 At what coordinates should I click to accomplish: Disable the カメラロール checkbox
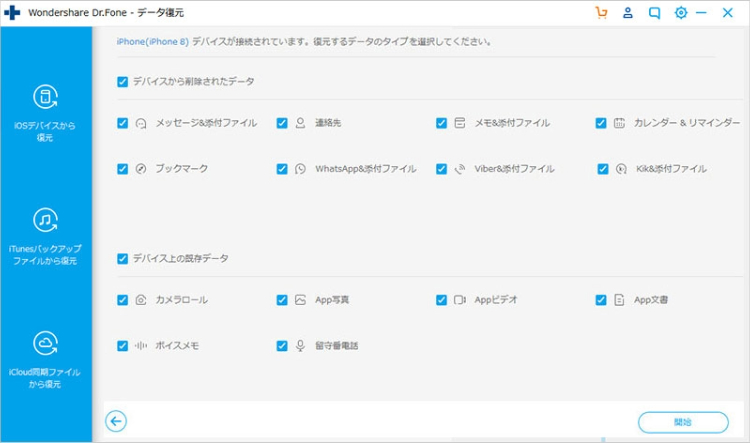[x=122, y=299]
